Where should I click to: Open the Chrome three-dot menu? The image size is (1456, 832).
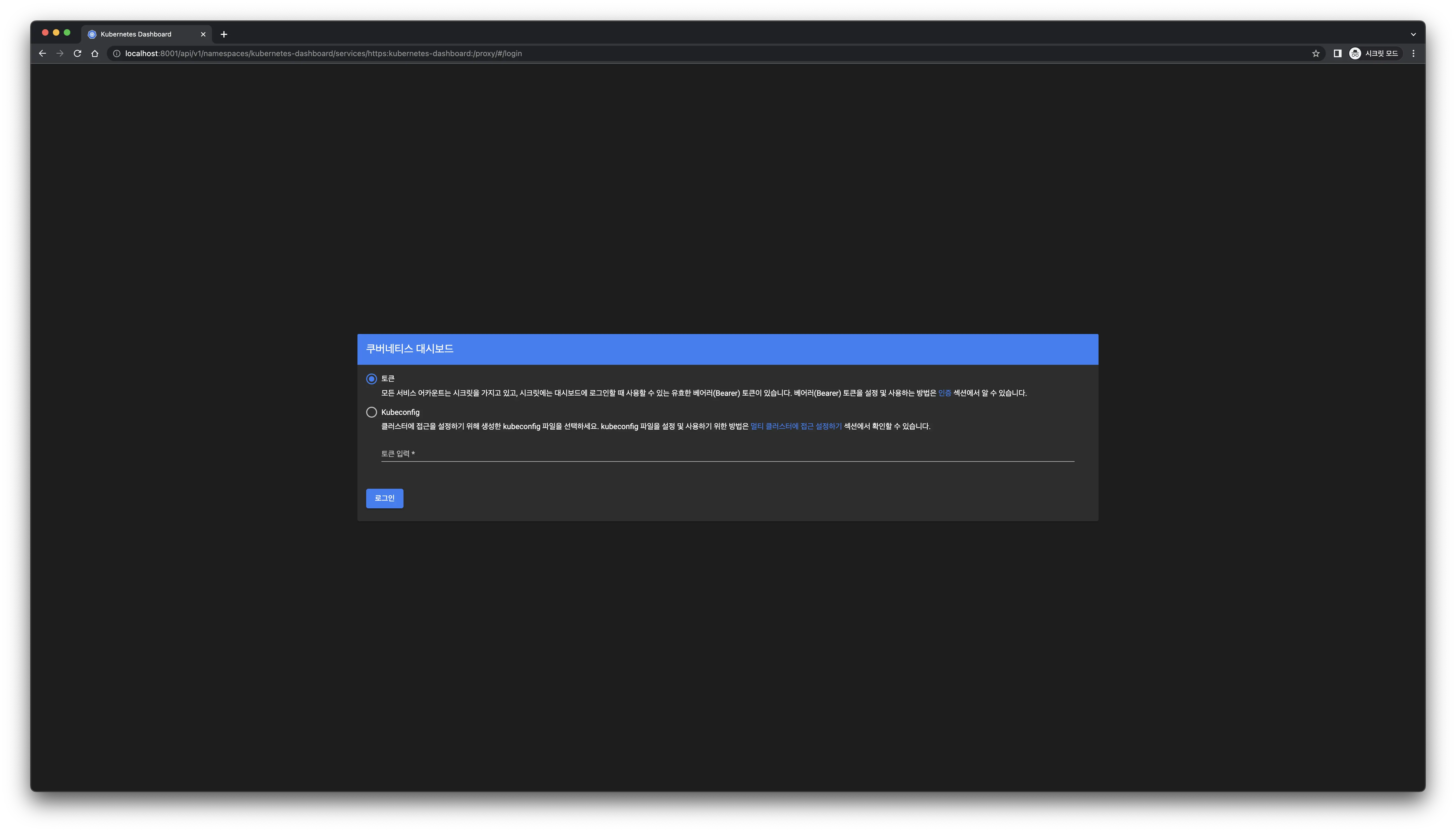coord(1413,53)
